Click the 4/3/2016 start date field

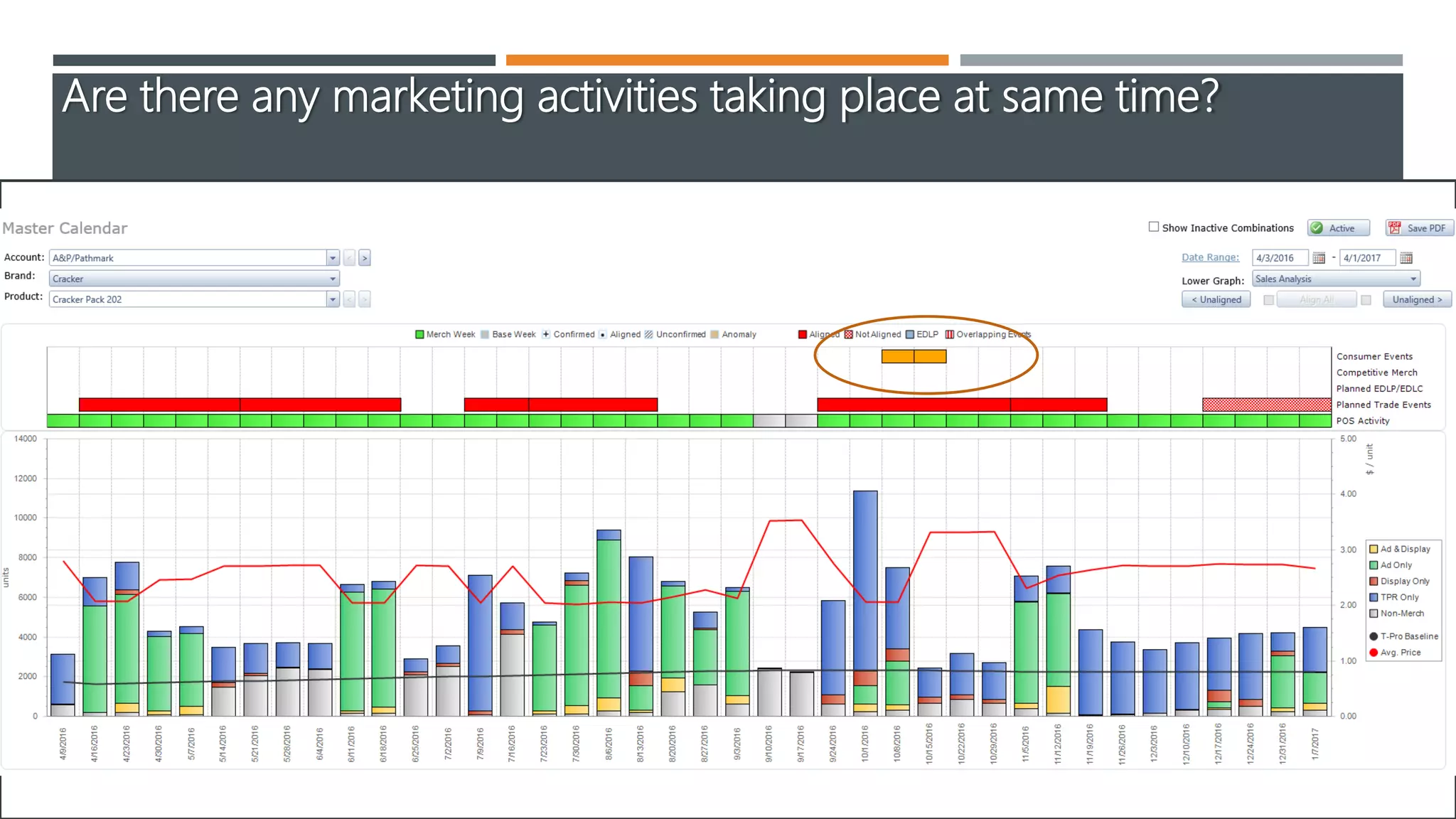pos(1280,258)
